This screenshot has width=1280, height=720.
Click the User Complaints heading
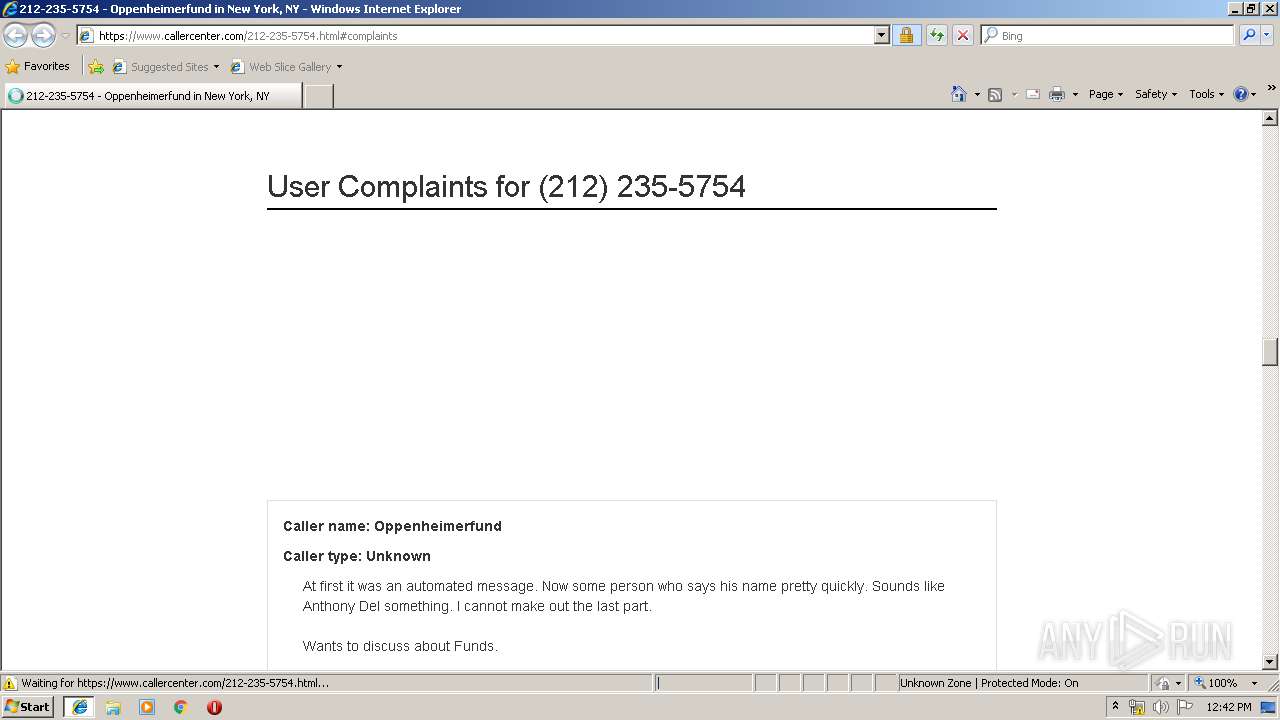point(506,187)
